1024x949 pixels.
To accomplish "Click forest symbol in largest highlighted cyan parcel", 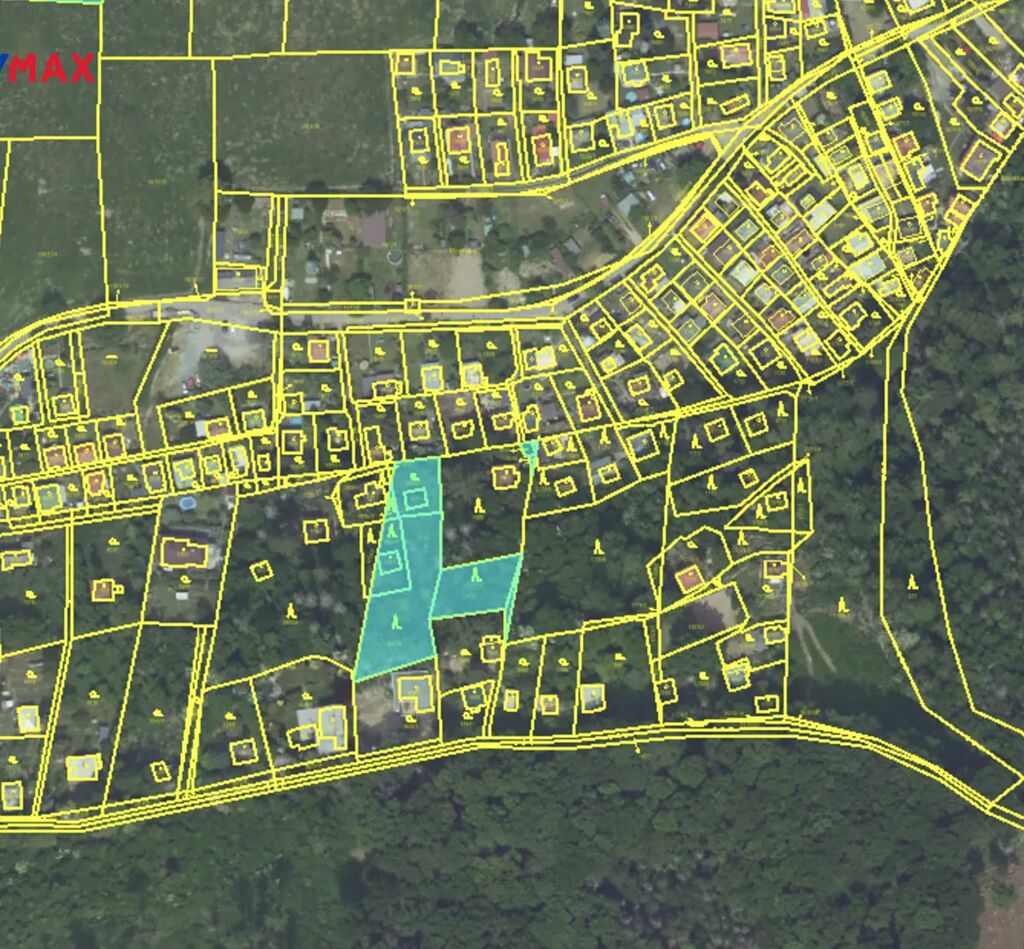I will (x=397, y=622).
